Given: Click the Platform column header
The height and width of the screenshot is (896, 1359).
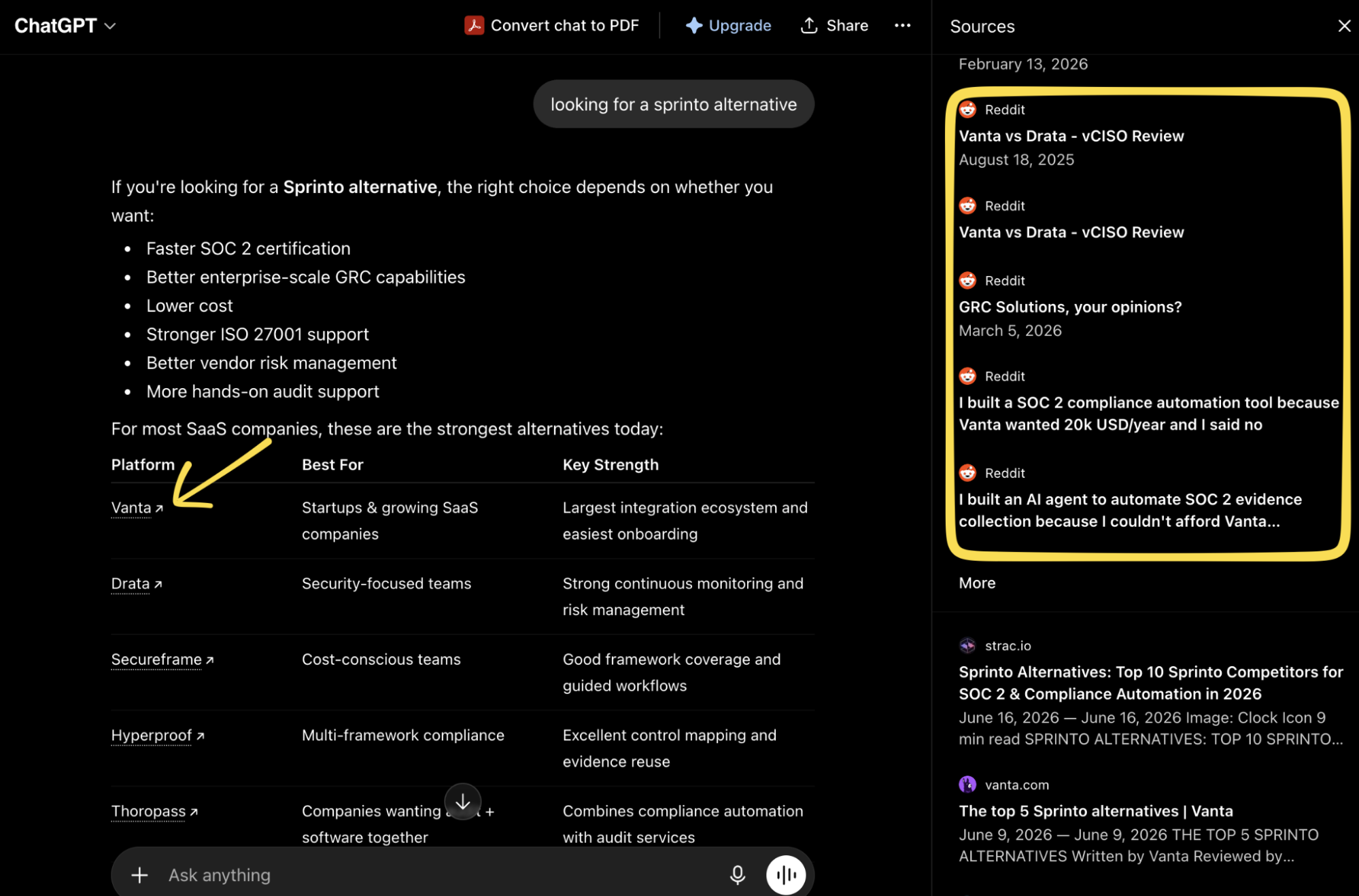Looking at the screenshot, I should coord(143,465).
